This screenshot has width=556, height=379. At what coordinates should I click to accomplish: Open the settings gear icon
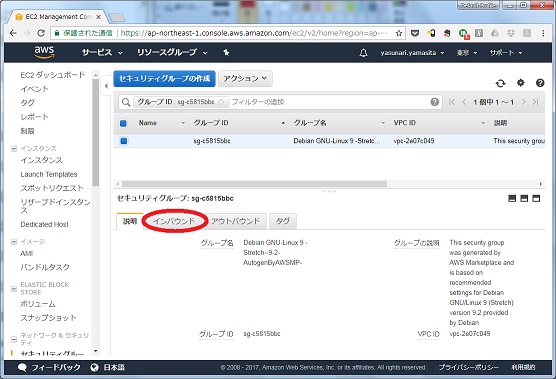[520, 83]
